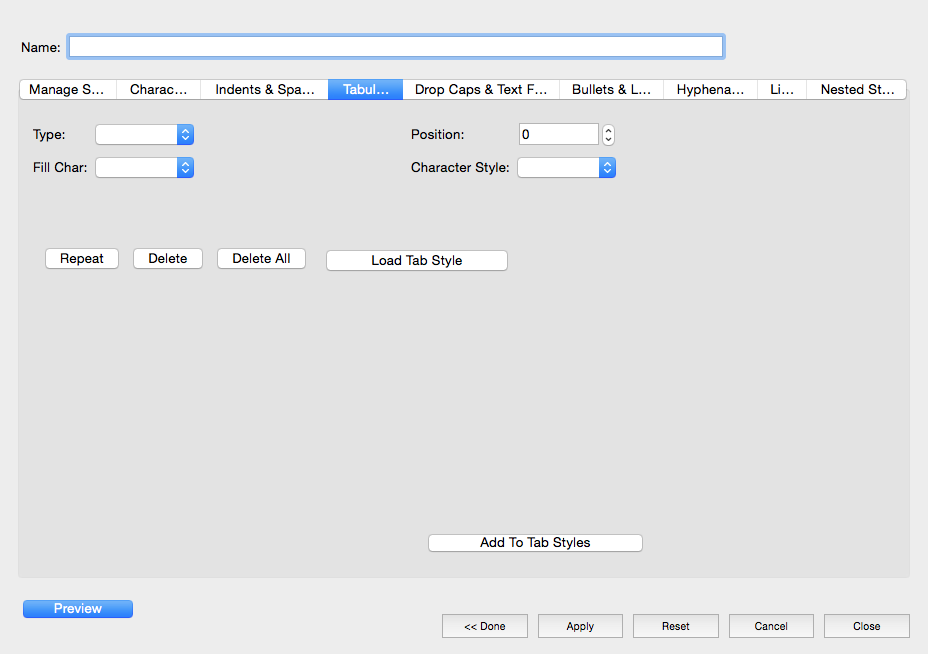This screenshot has height=654, width=928.
Task: Open the Character tab
Action: pyautogui.click(x=158, y=90)
